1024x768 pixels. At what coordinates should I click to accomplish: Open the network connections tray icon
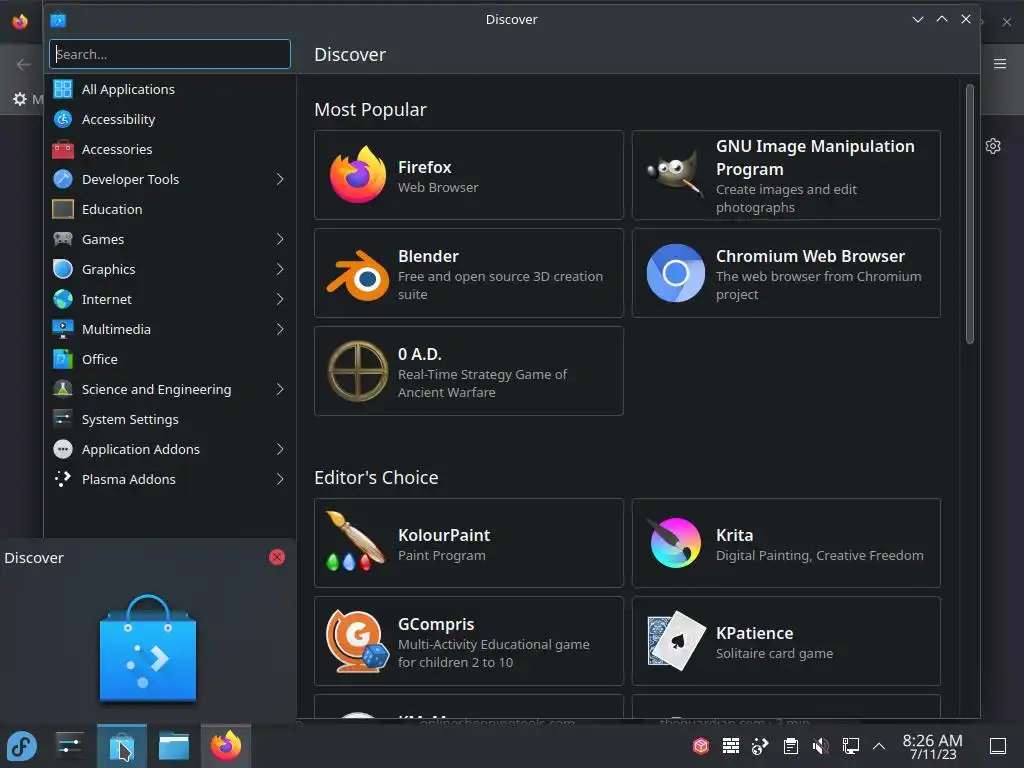(850, 746)
